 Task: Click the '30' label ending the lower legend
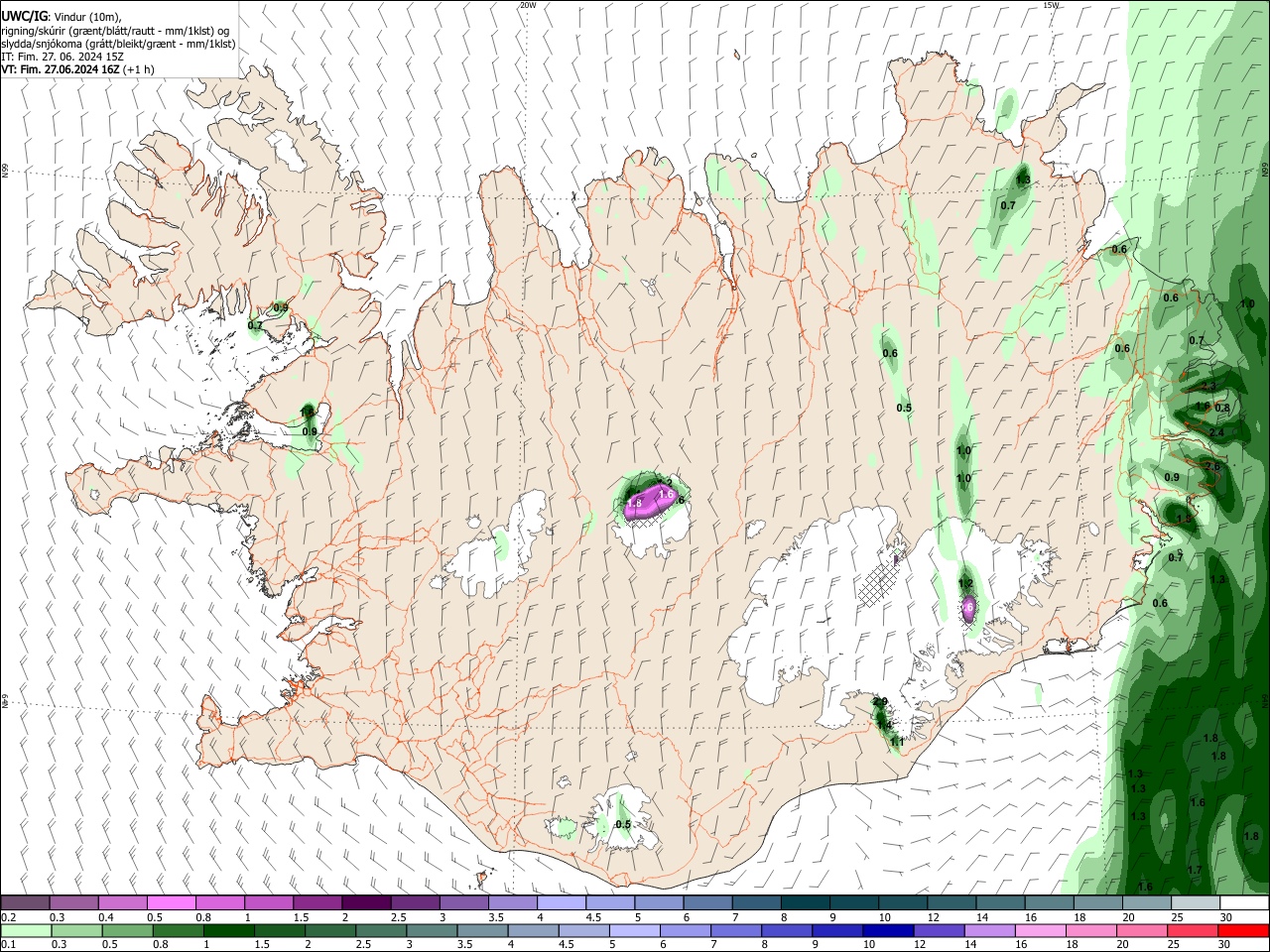point(1226,945)
